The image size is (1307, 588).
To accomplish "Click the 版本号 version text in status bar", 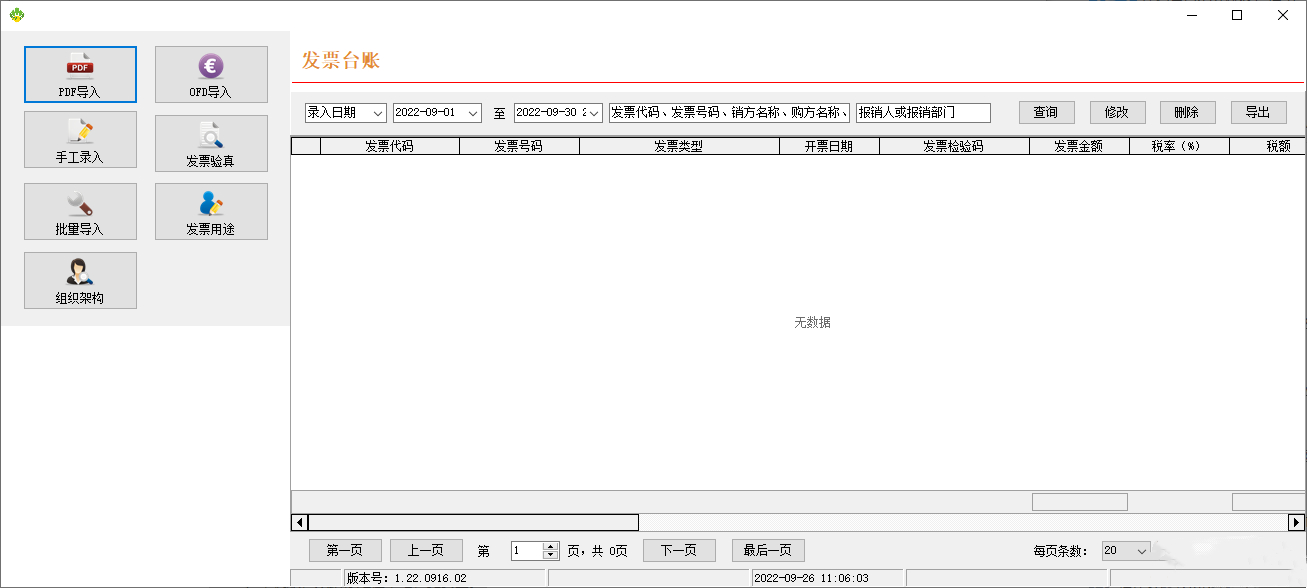I will 407,578.
